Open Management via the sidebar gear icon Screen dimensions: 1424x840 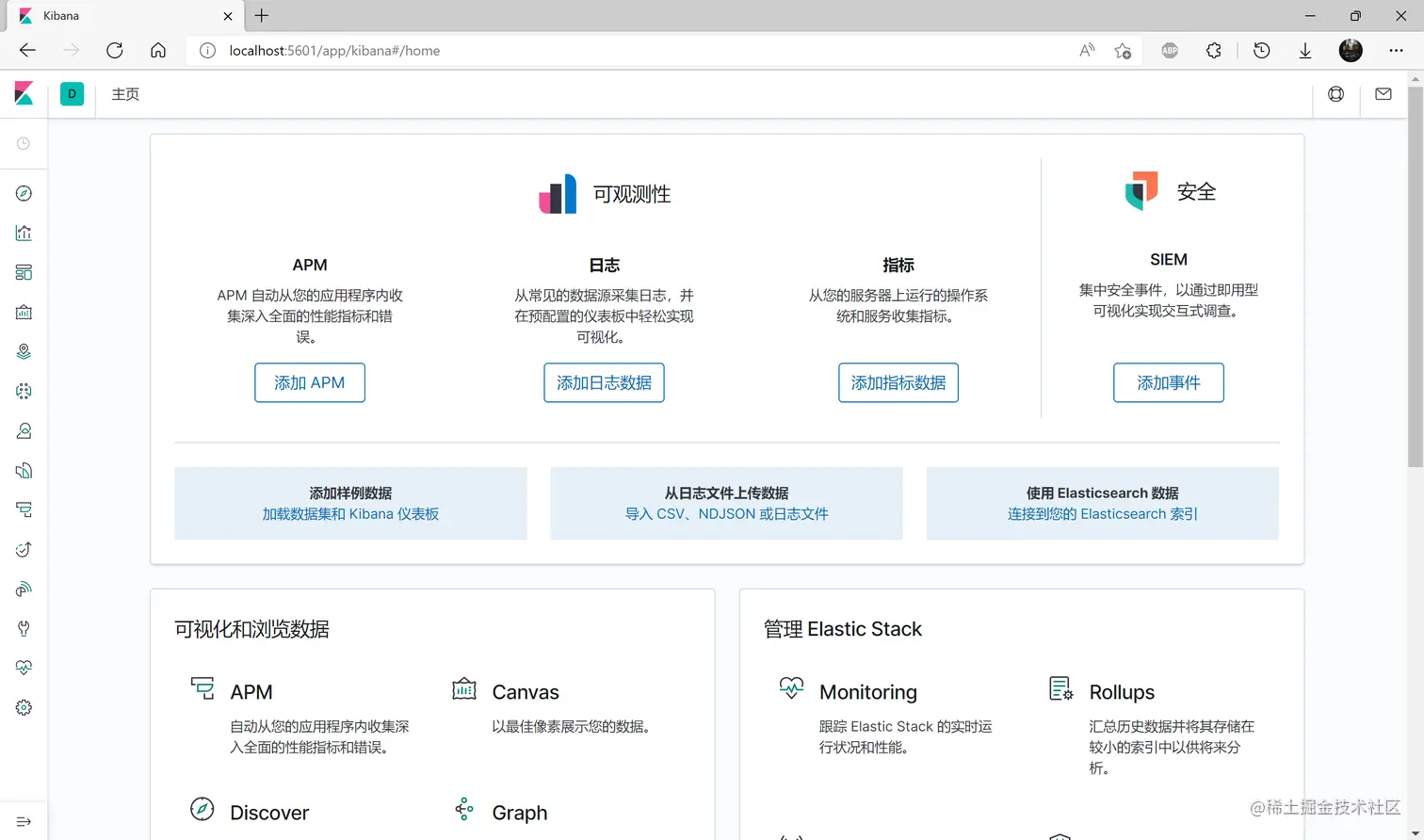(x=24, y=707)
